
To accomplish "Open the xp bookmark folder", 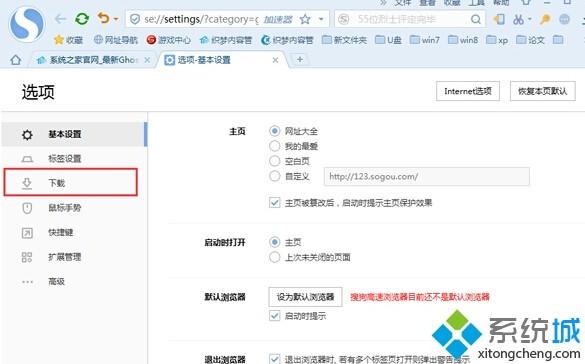I will tap(497, 40).
